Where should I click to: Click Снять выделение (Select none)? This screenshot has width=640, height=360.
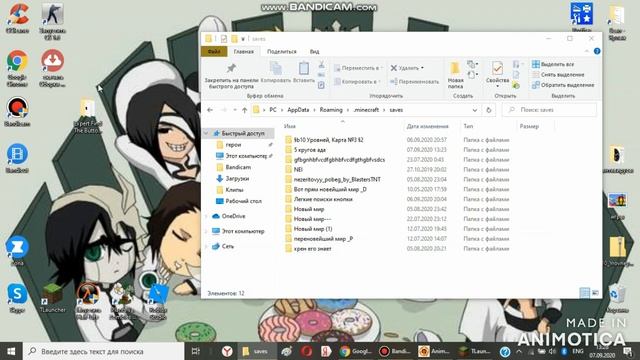(558, 75)
